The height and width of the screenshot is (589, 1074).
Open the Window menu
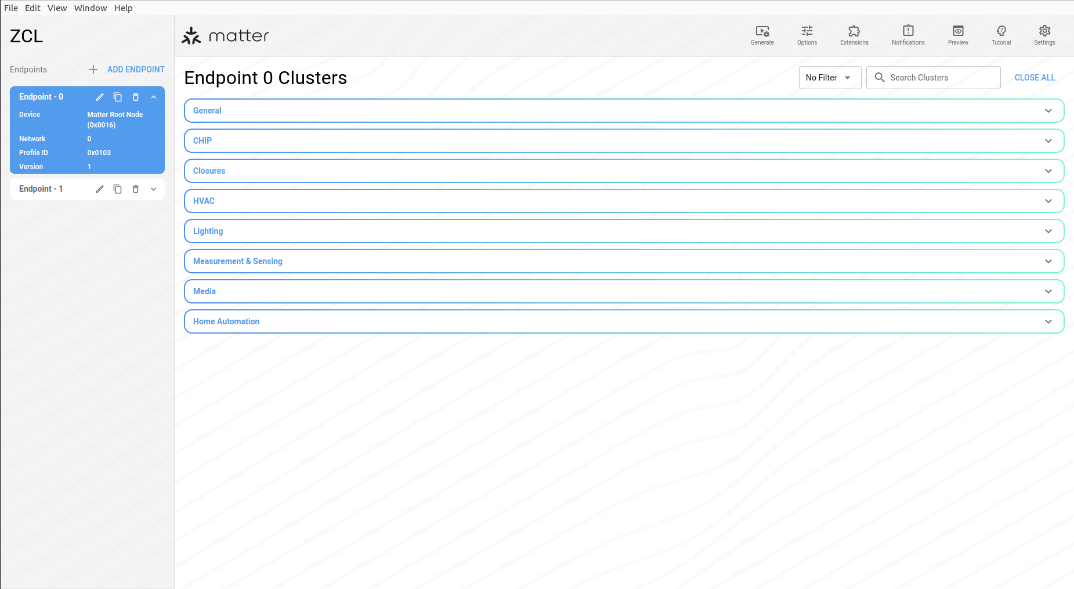point(90,7)
